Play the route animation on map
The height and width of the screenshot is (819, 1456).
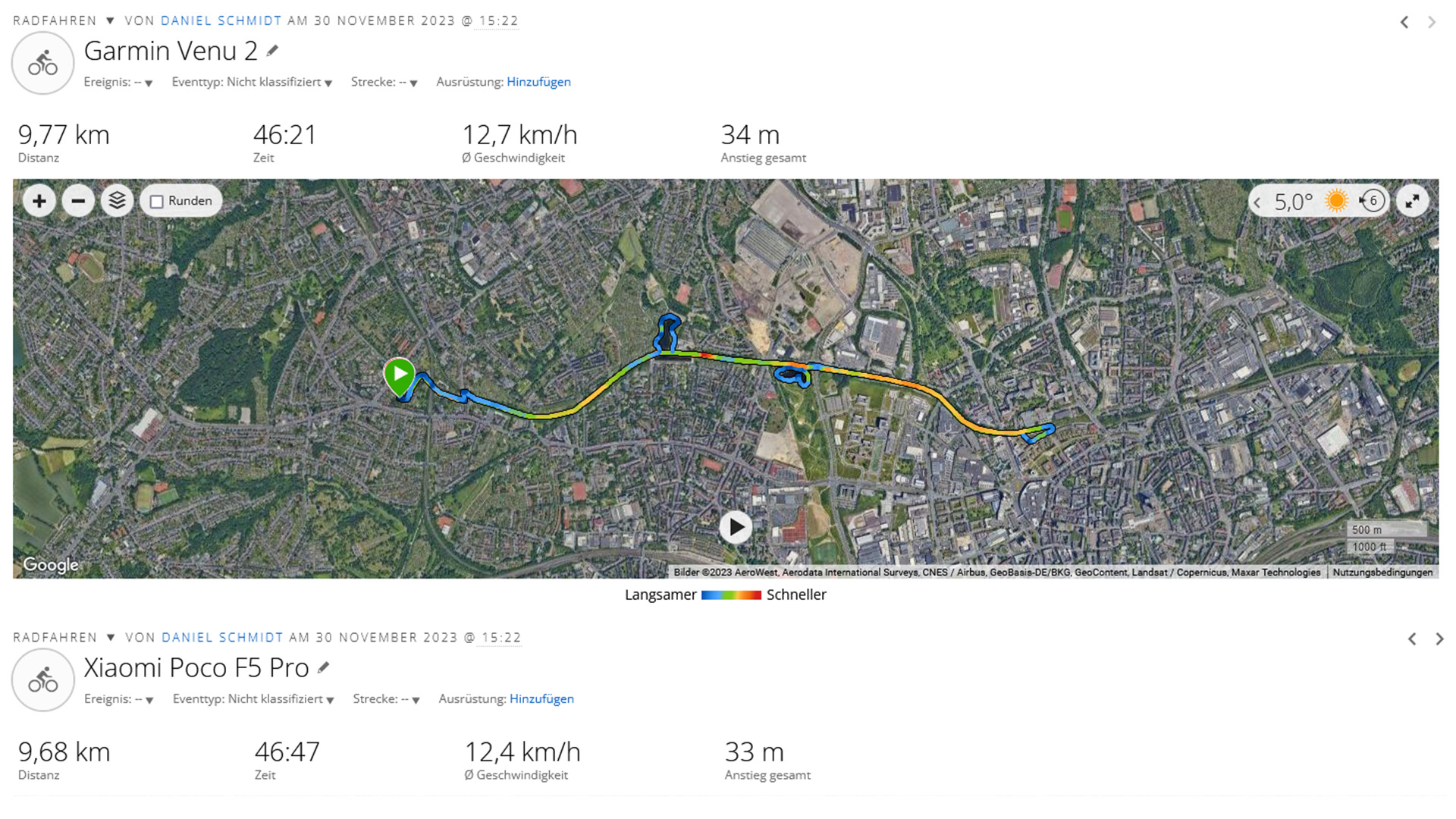[735, 527]
